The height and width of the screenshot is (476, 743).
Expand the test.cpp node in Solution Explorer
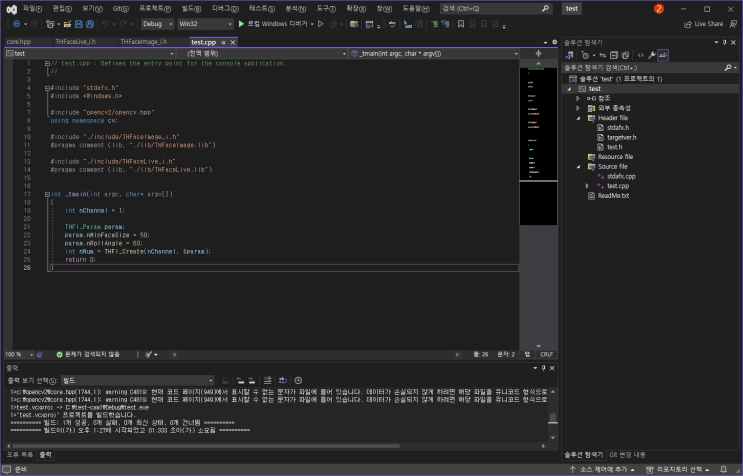click(x=587, y=186)
